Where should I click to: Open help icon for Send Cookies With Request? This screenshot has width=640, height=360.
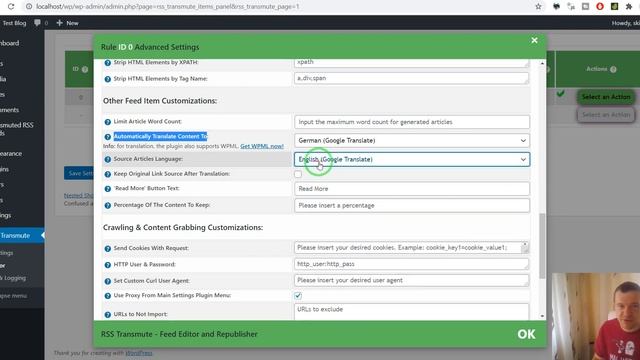[108, 248]
